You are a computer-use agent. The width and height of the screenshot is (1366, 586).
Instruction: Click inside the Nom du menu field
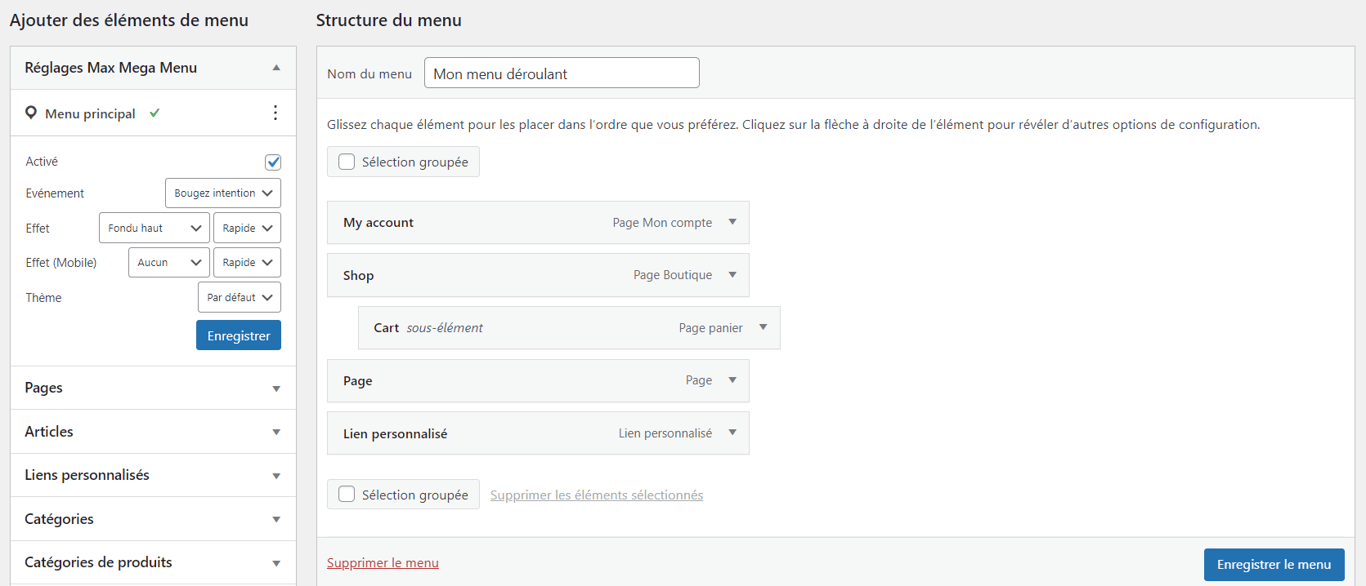click(x=560, y=72)
